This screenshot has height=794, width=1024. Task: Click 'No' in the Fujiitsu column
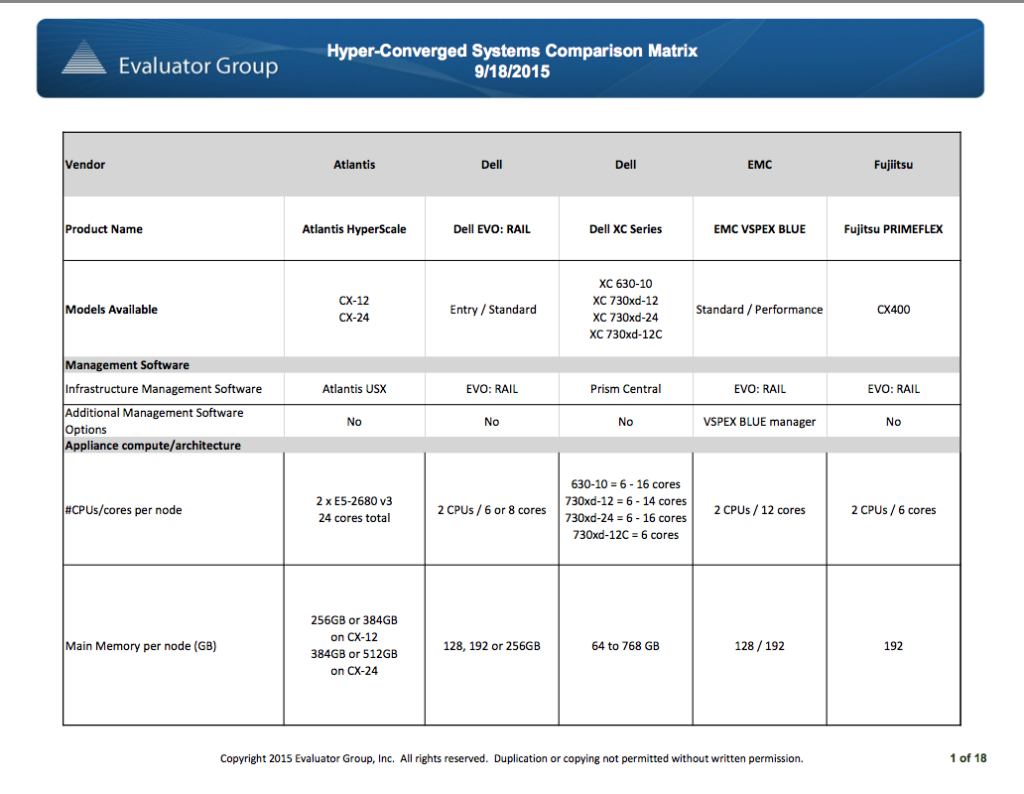[x=893, y=422]
